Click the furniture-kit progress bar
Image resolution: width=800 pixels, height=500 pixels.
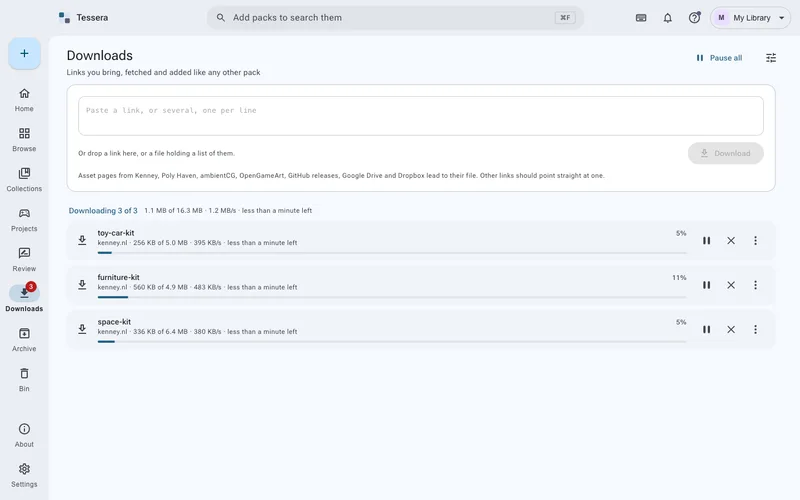coord(392,297)
